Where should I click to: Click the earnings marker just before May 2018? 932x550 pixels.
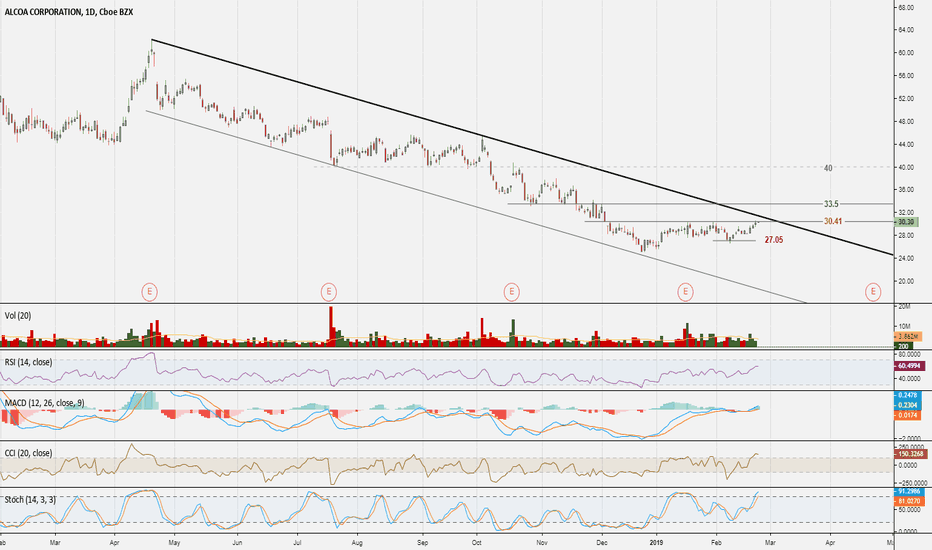150,292
